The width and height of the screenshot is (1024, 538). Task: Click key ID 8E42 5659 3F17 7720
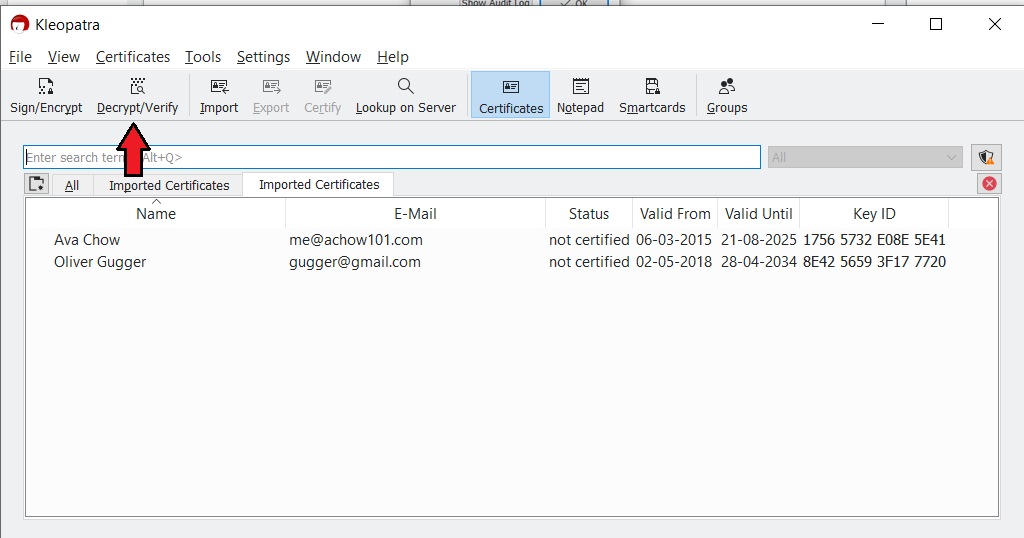tap(874, 262)
